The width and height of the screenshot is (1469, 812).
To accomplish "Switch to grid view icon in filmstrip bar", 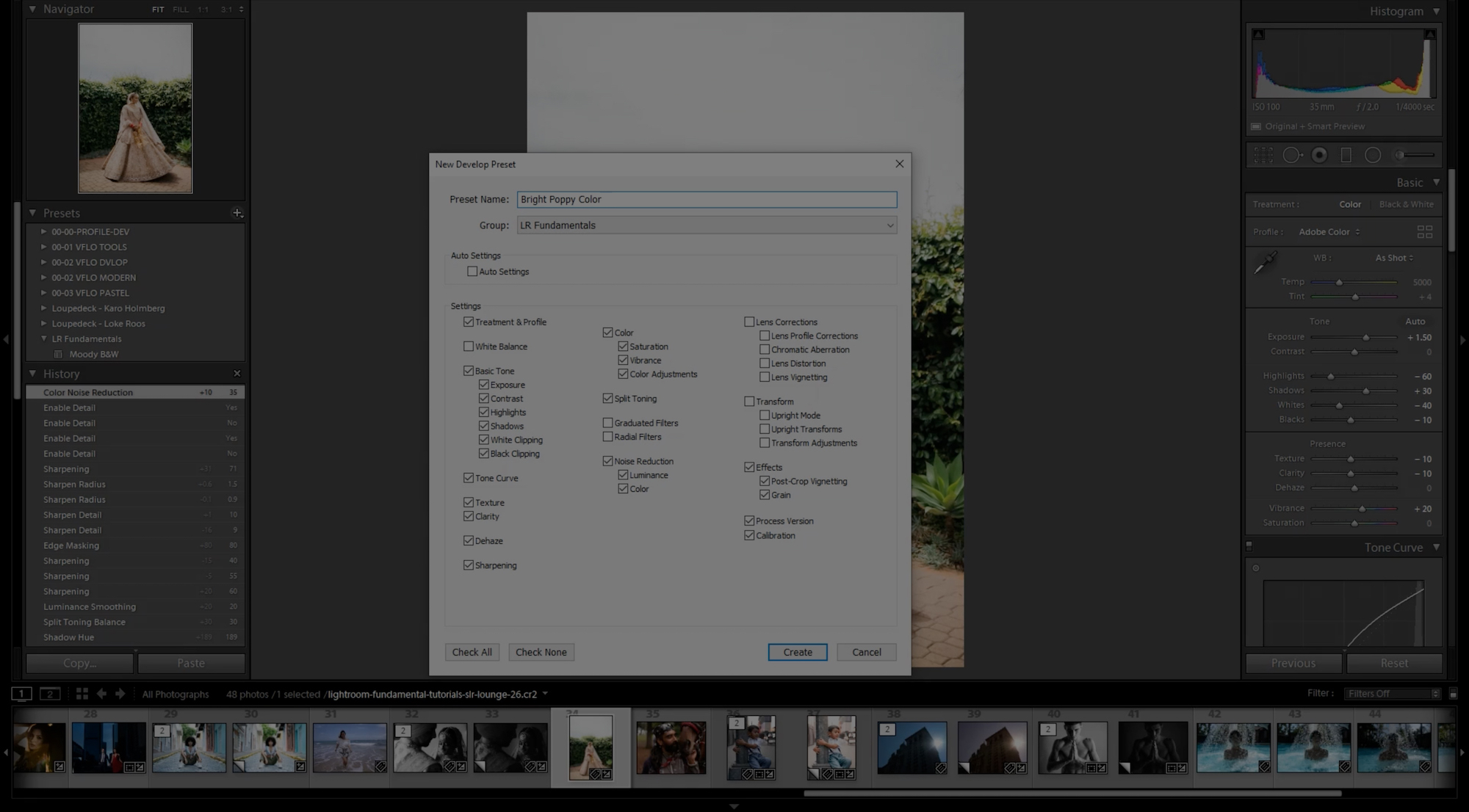I will [82, 694].
